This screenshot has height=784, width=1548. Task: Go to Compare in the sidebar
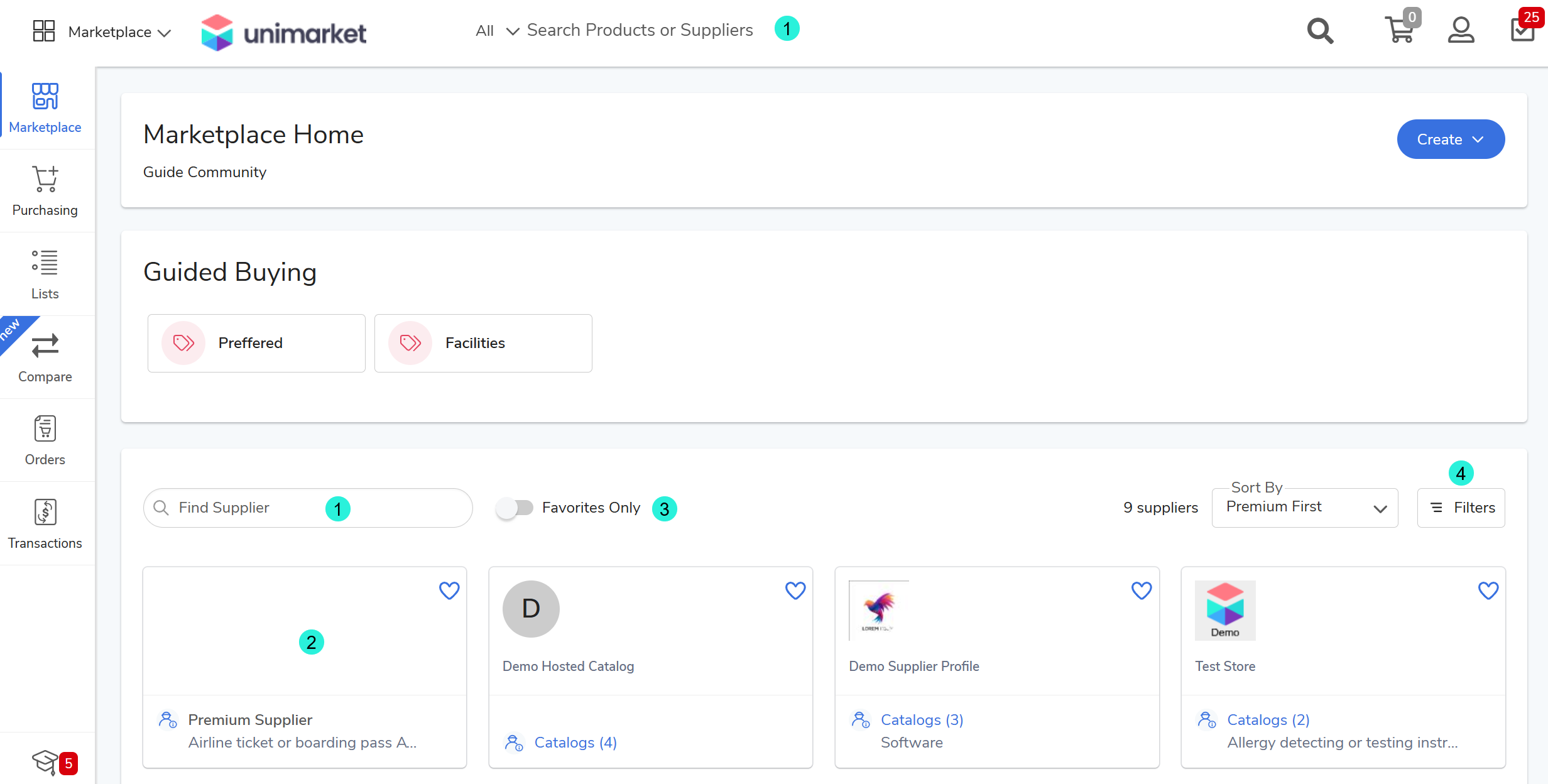coord(45,357)
